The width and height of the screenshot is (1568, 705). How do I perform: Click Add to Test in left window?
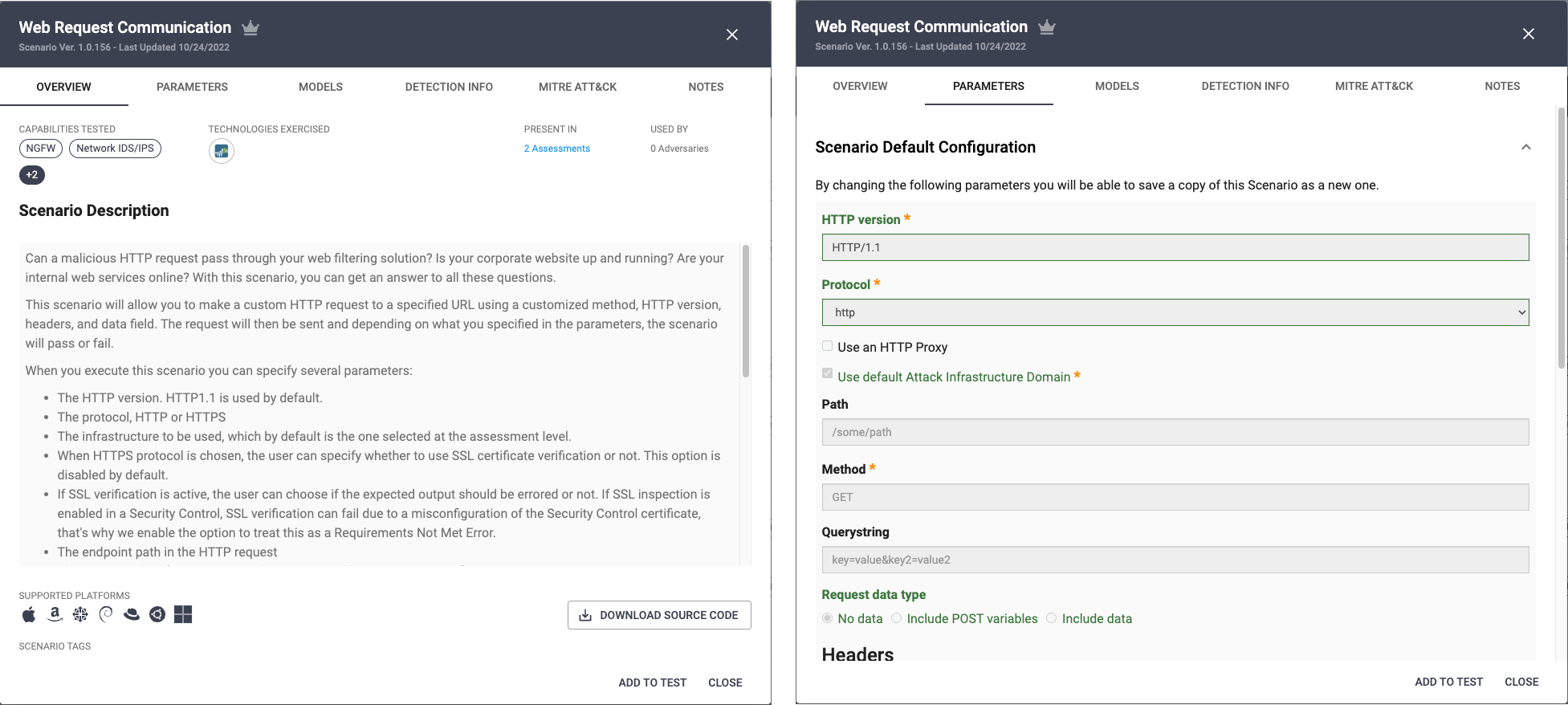point(653,683)
